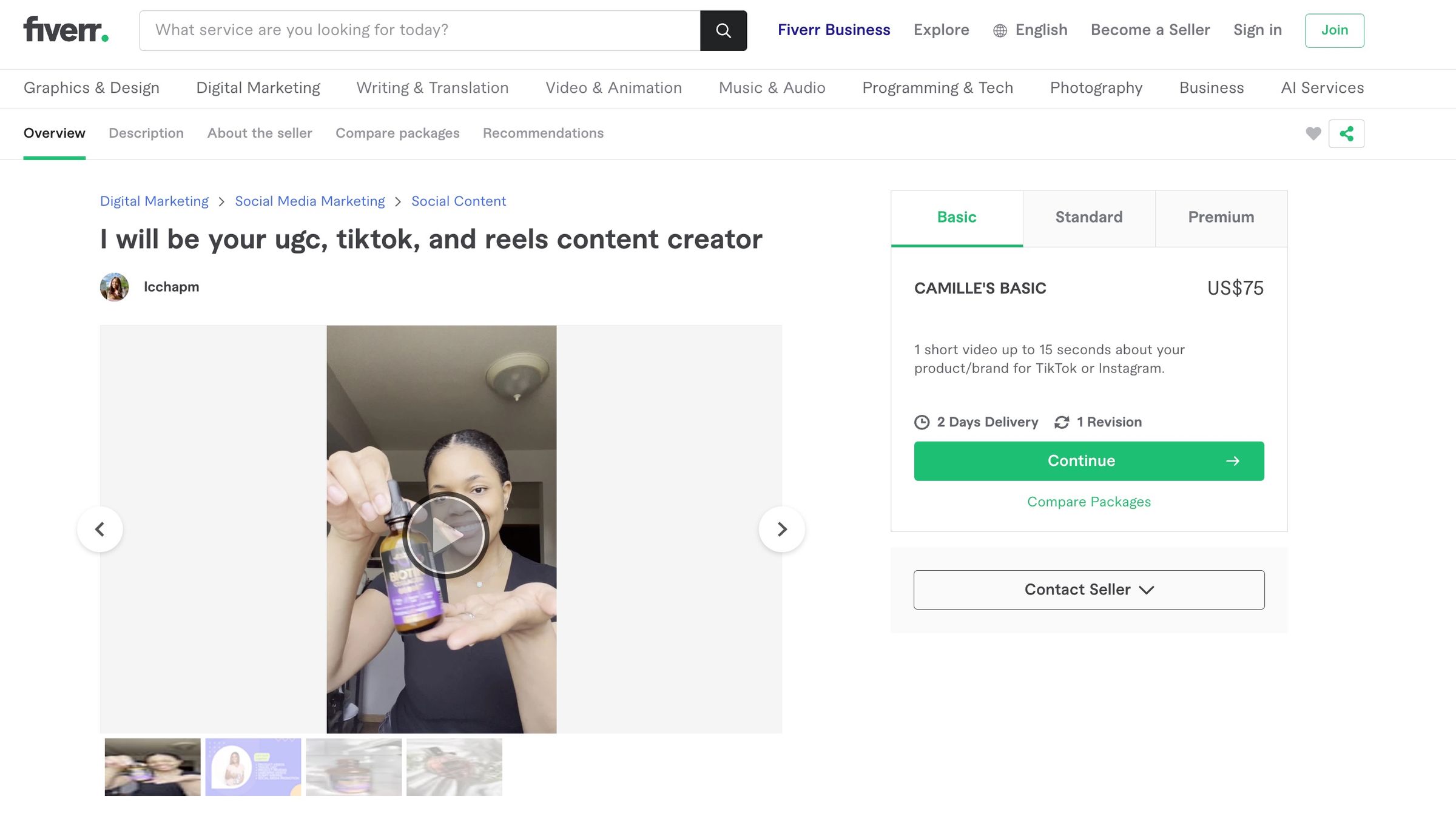This screenshot has height=834, width=1456.
Task: Switch to the Standard package
Action: point(1088,217)
